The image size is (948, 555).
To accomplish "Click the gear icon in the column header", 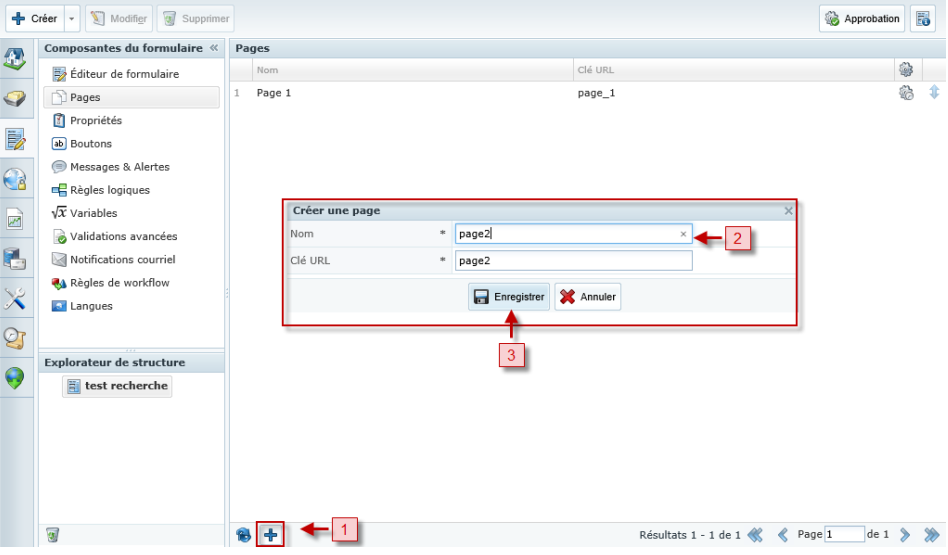I will point(906,70).
